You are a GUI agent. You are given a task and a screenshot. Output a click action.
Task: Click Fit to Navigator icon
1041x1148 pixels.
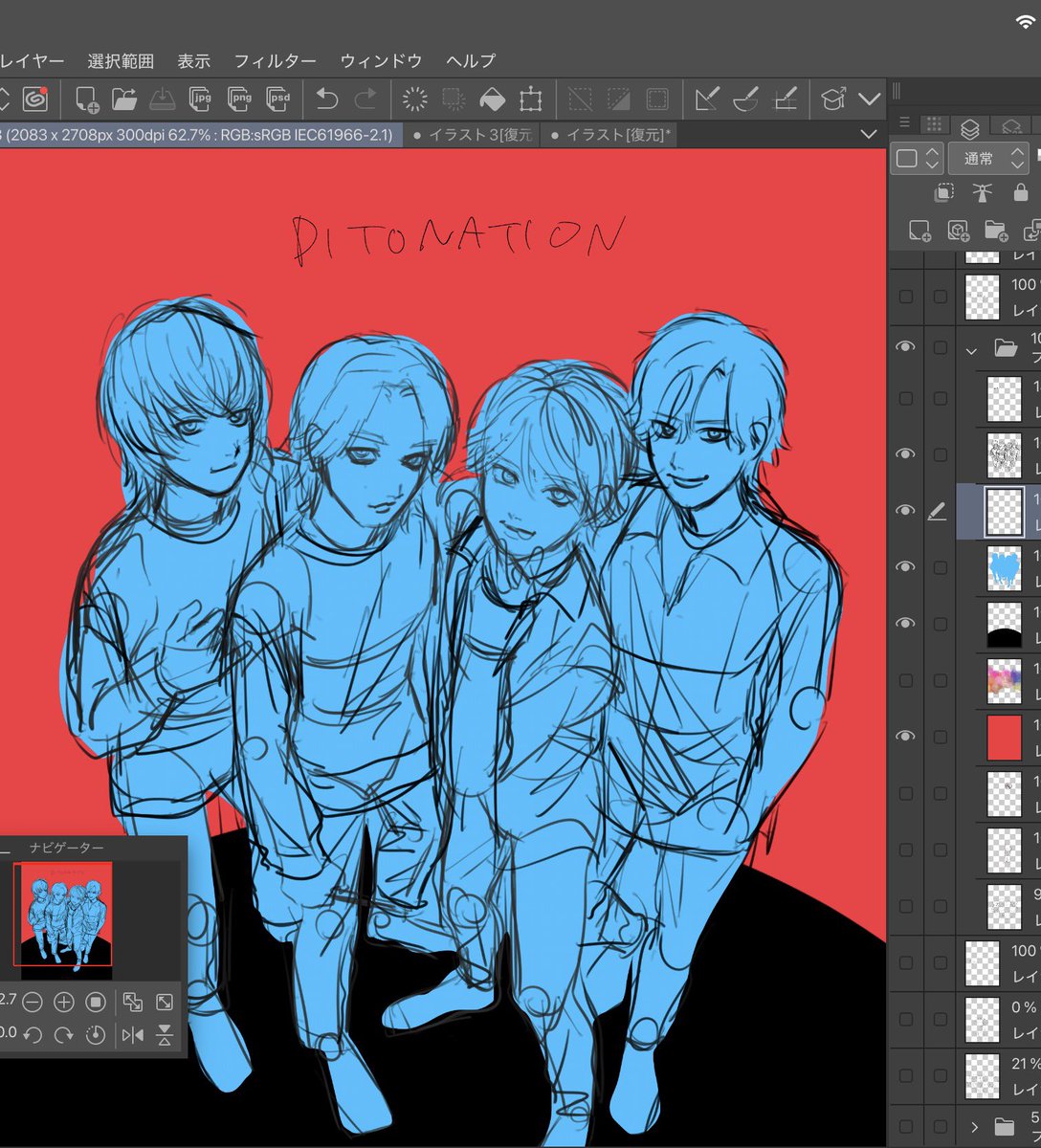coord(133,1003)
